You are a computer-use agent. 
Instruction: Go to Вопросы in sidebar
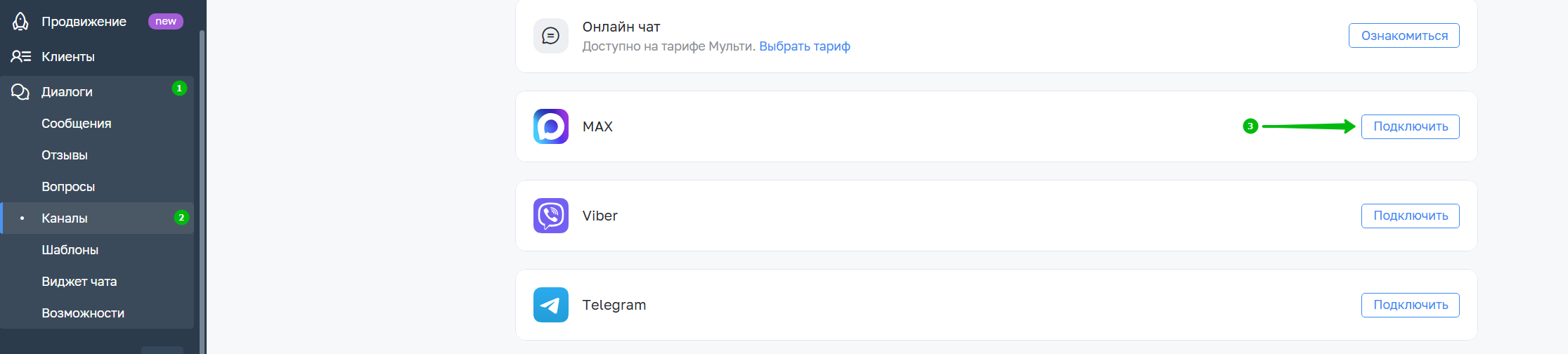pos(68,187)
